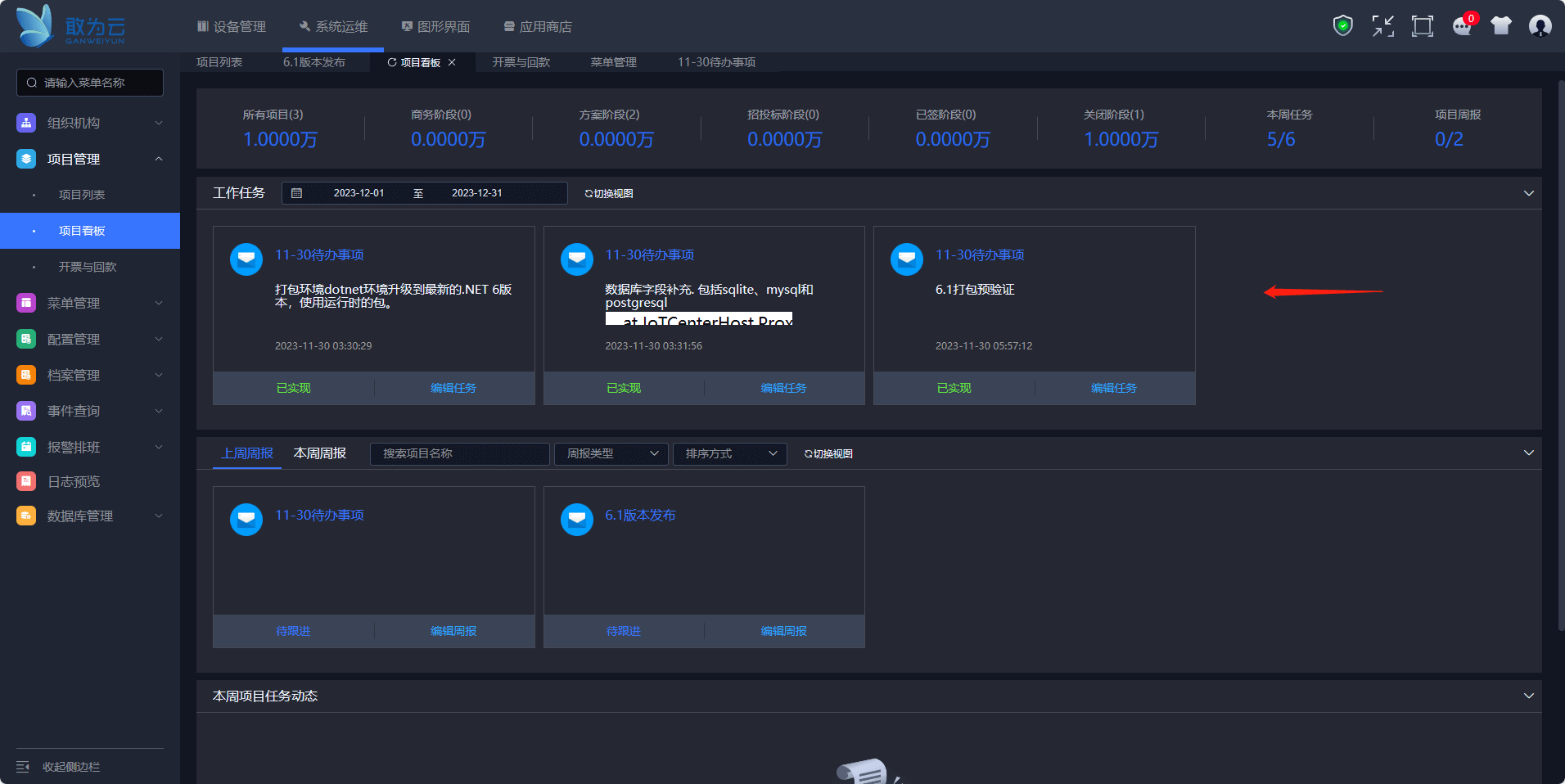
Task: Toggle the work tasks view switch
Action: pyautogui.click(x=609, y=194)
